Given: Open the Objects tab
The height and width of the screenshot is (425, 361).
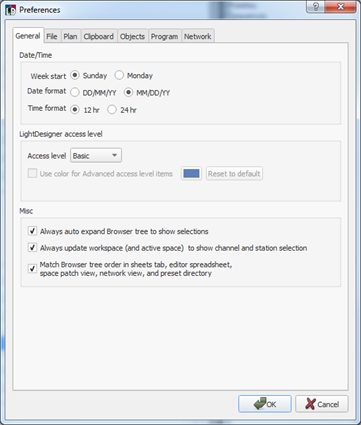Looking at the screenshot, I should click(x=132, y=36).
